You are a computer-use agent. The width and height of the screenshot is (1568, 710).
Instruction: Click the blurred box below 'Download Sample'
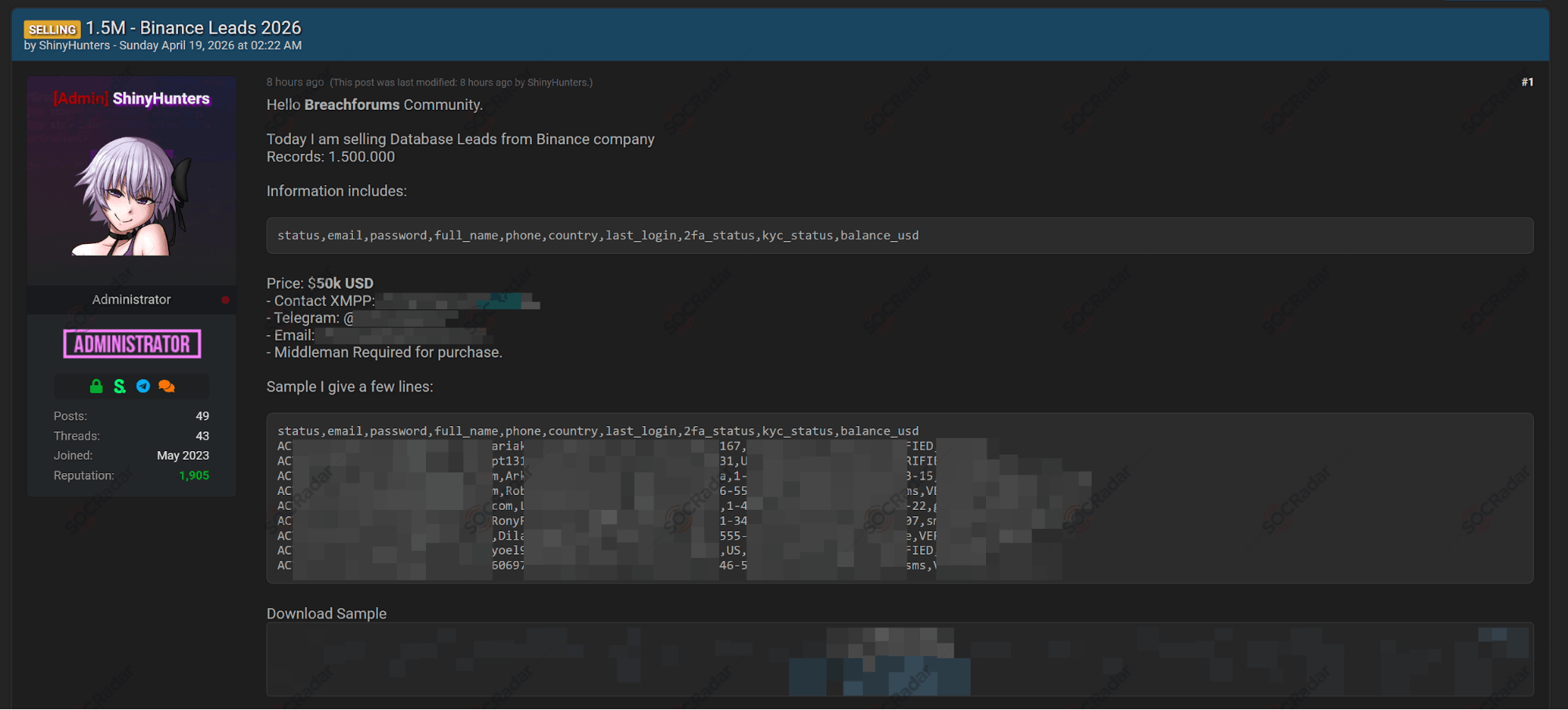900,659
